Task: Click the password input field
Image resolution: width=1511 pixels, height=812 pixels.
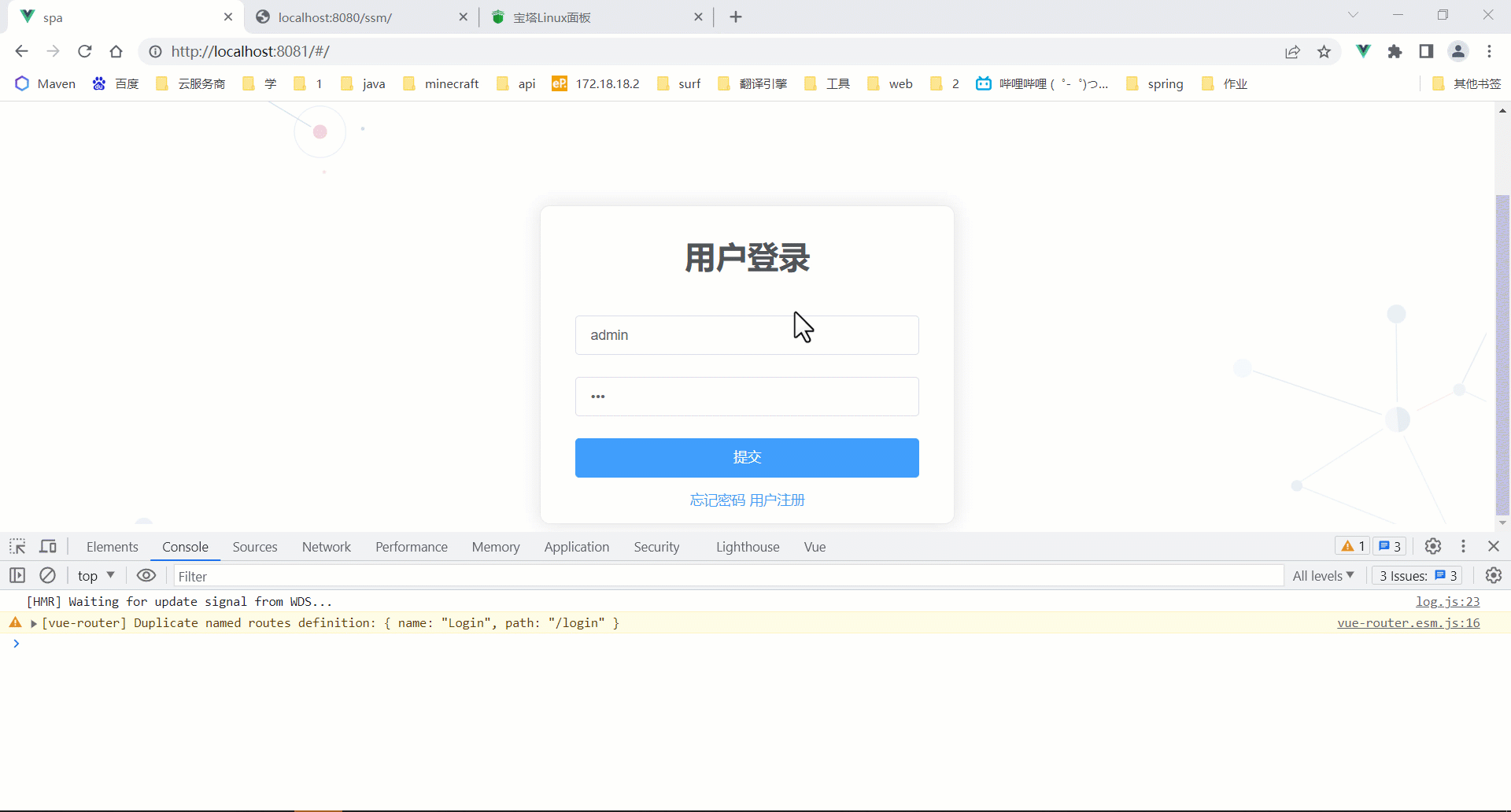Action: pyautogui.click(x=747, y=397)
